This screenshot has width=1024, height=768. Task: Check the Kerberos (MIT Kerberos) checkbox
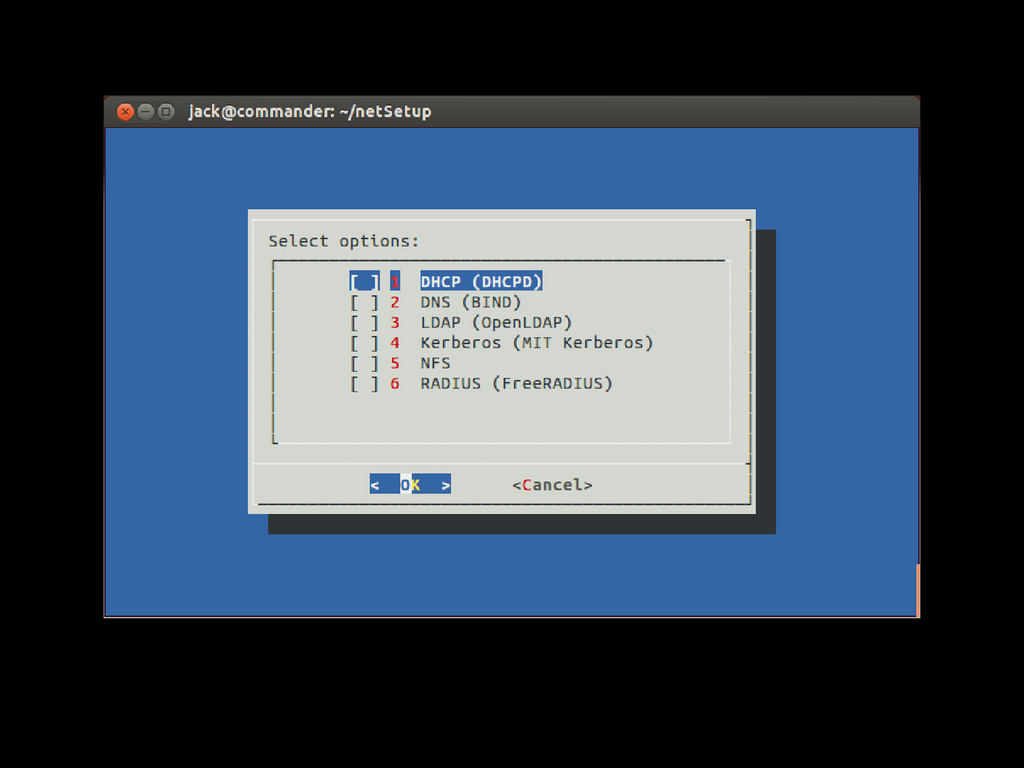click(x=364, y=343)
